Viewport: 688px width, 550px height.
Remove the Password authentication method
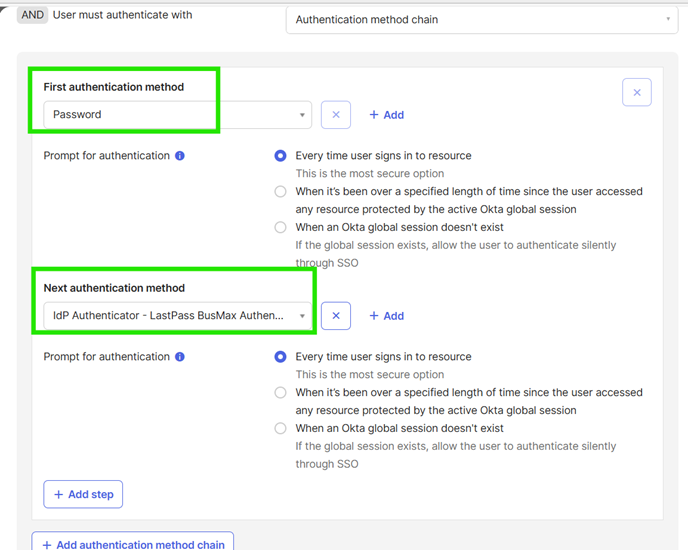tap(336, 115)
